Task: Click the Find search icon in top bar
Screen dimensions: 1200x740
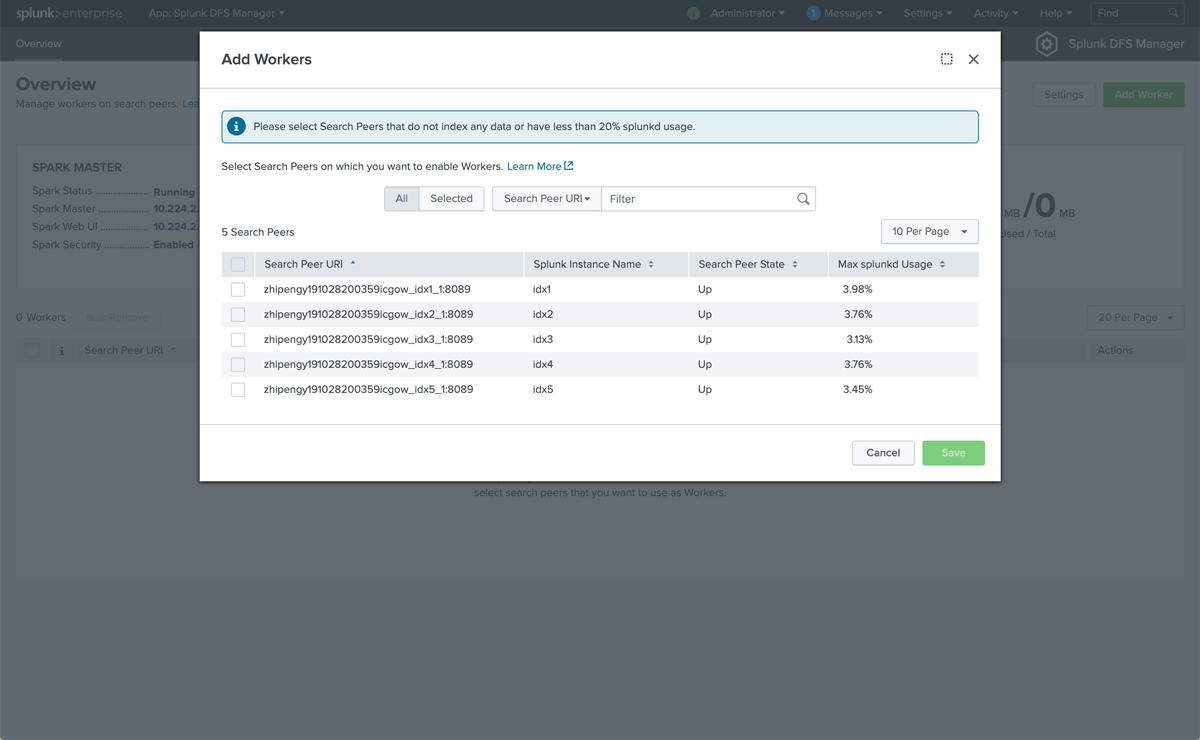Action: pyautogui.click(x=1174, y=13)
